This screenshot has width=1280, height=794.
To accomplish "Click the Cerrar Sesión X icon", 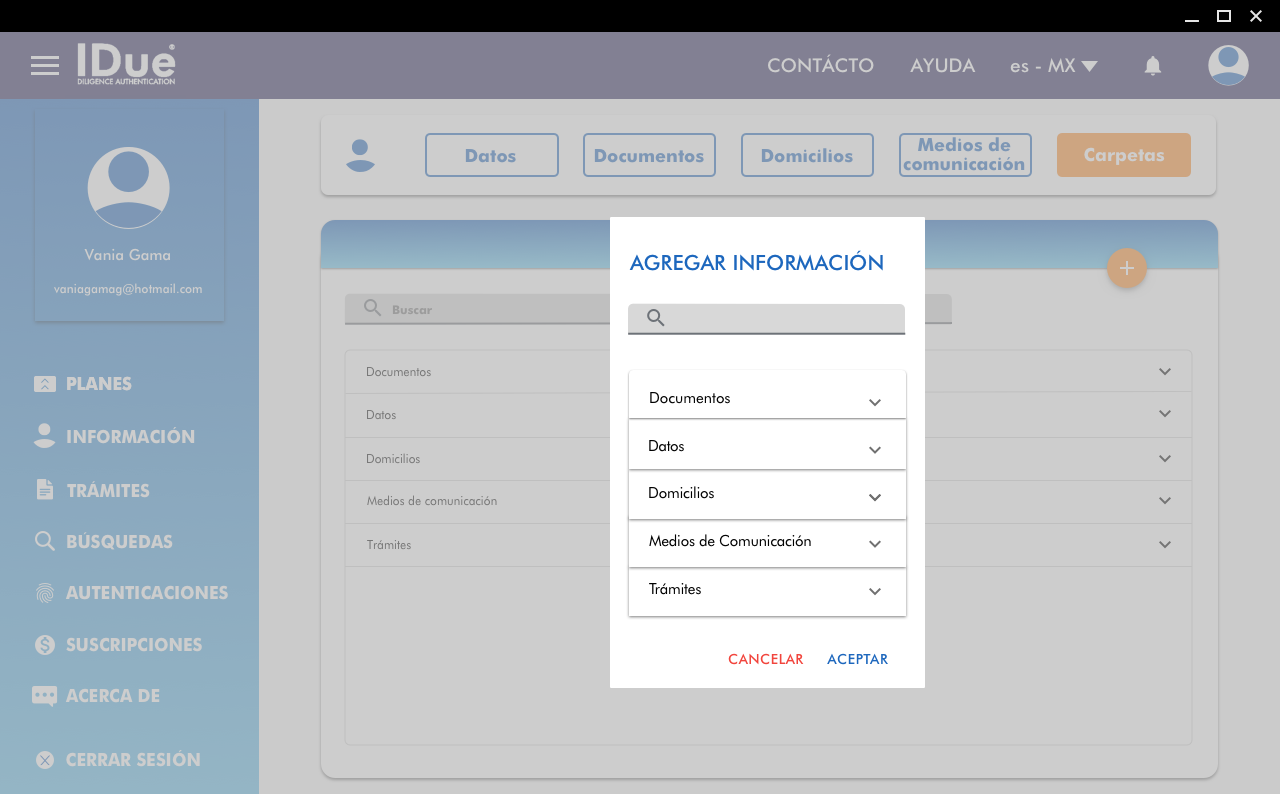I will 45,760.
